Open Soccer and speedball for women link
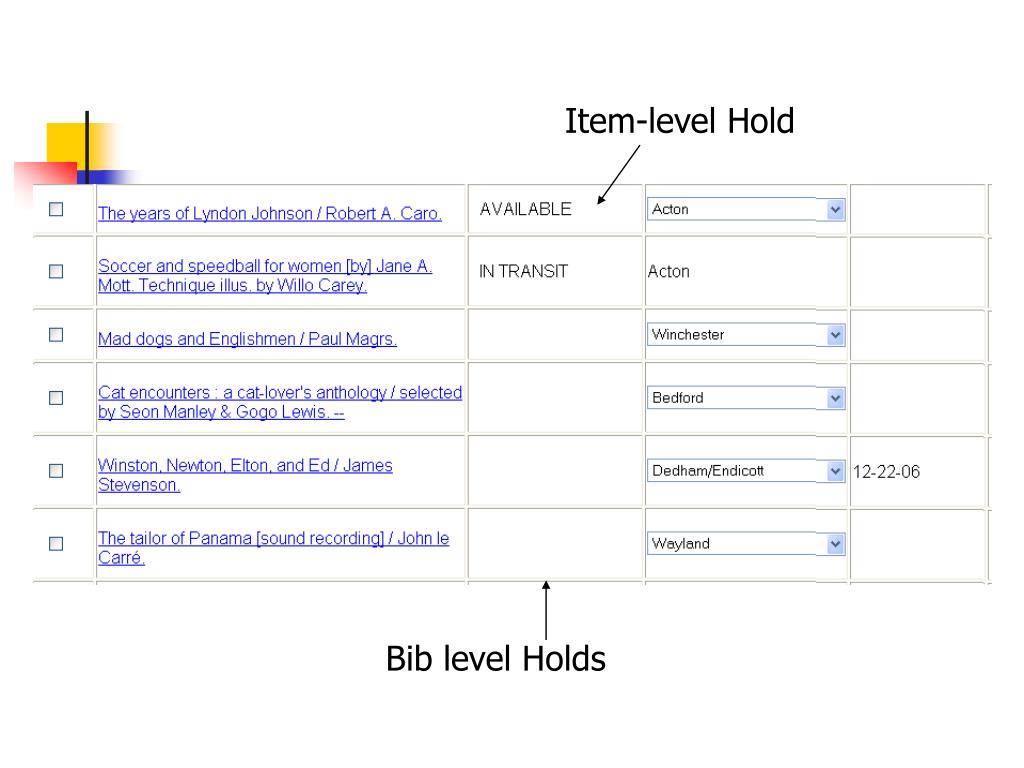Image resolution: width=1024 pixels, height=768 pixels. [x=265, y=276]
